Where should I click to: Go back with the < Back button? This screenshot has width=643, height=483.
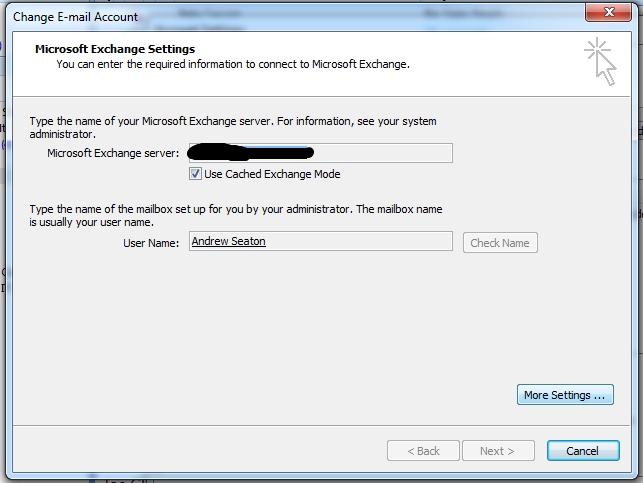(423, 451)
